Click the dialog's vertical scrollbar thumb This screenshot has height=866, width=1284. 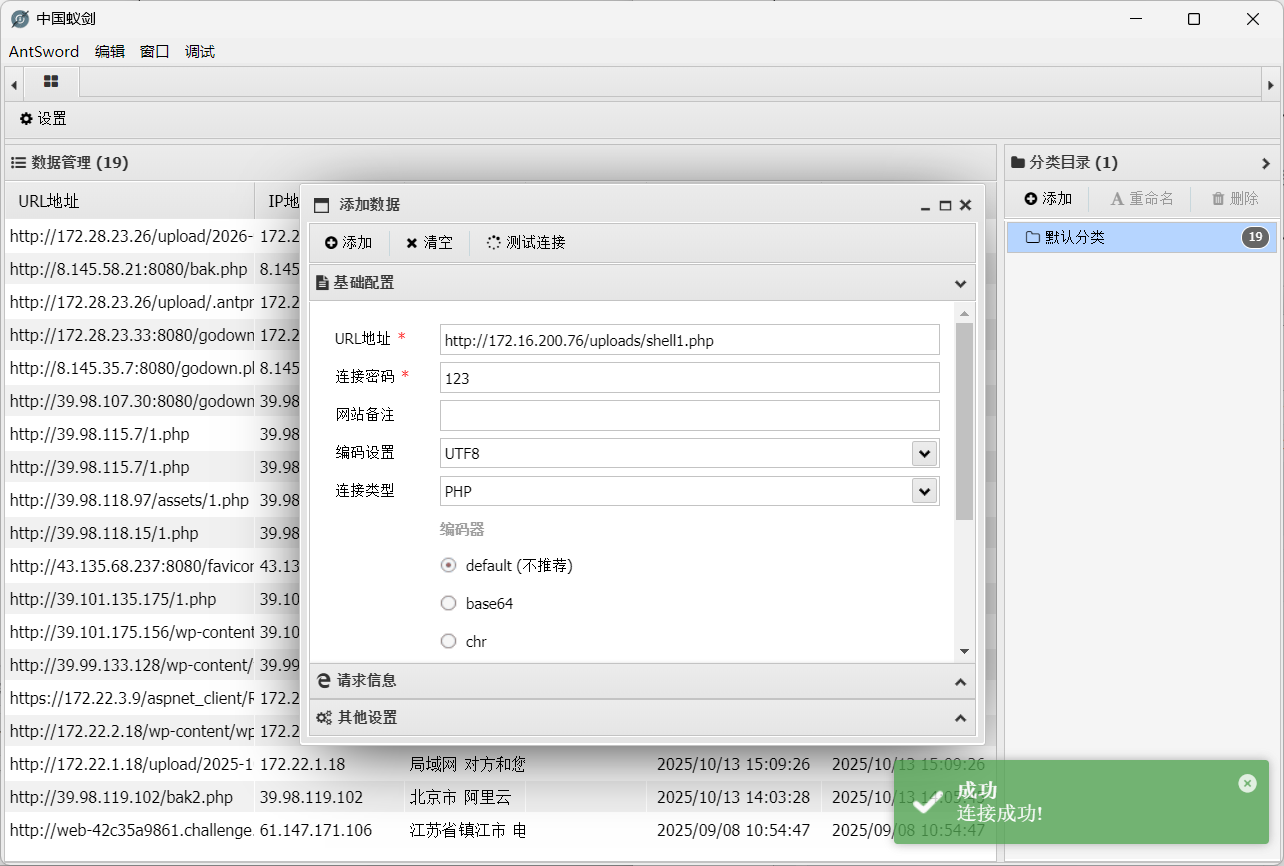(964, 420)
